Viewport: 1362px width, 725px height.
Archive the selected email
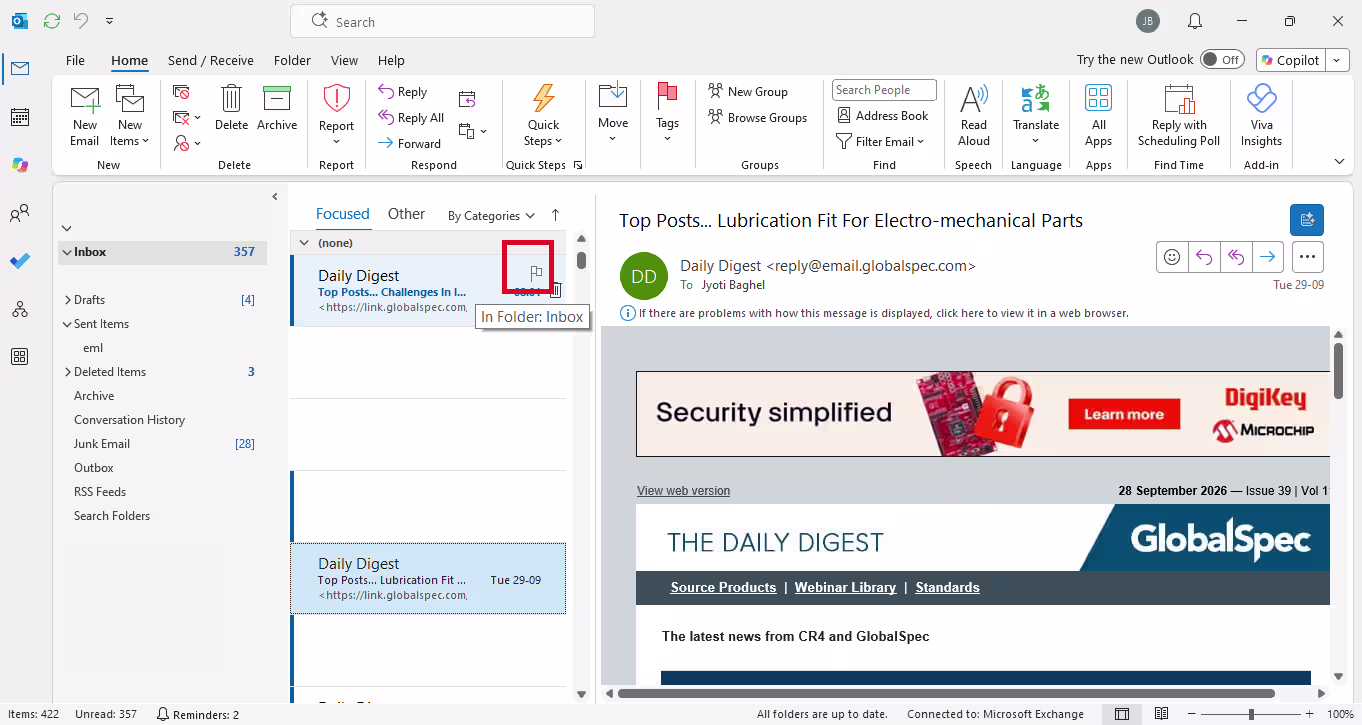(277, 108)
